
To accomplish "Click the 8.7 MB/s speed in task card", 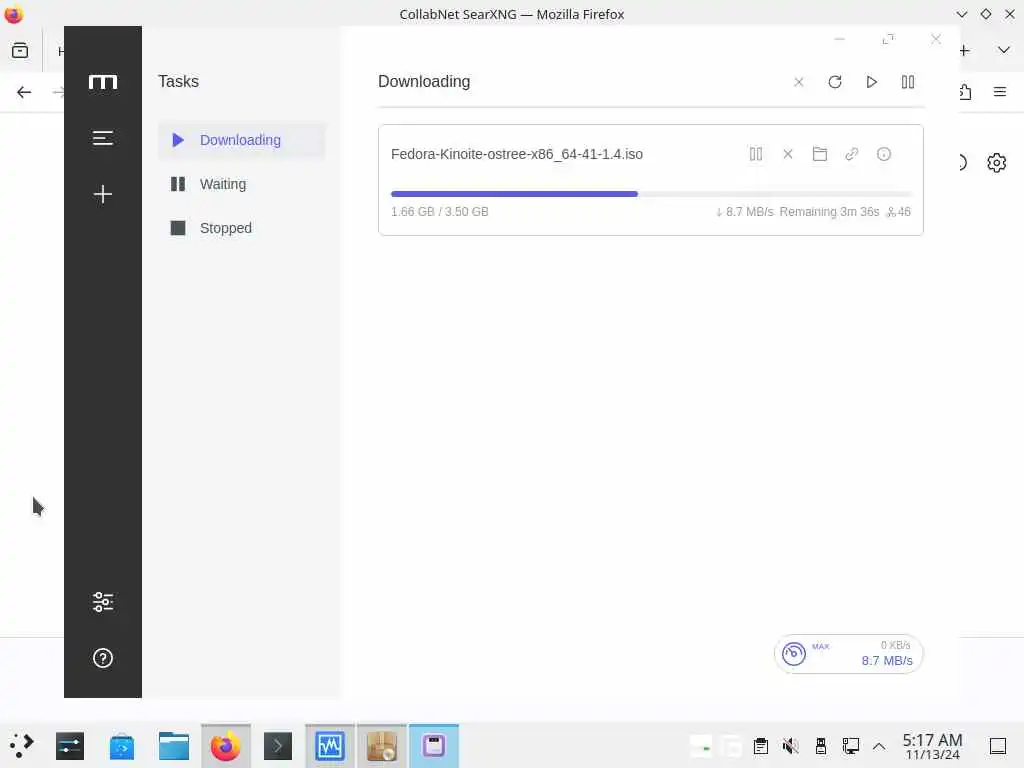I will pyautogui.click(x=749, y=212).
